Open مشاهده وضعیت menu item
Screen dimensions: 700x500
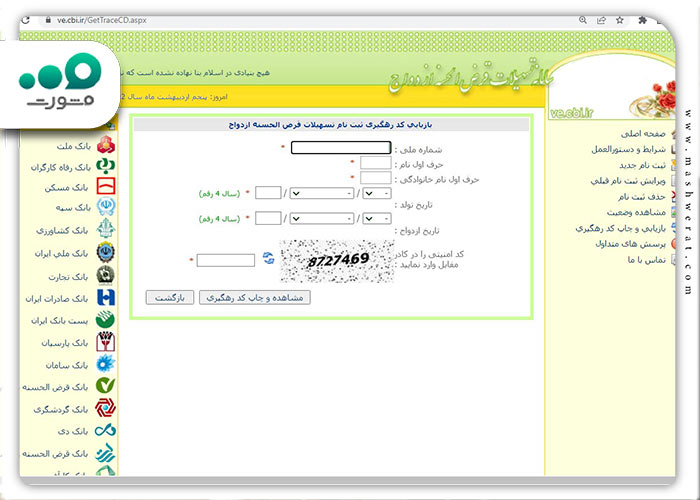pyautogui.click(x=636, y=212)
